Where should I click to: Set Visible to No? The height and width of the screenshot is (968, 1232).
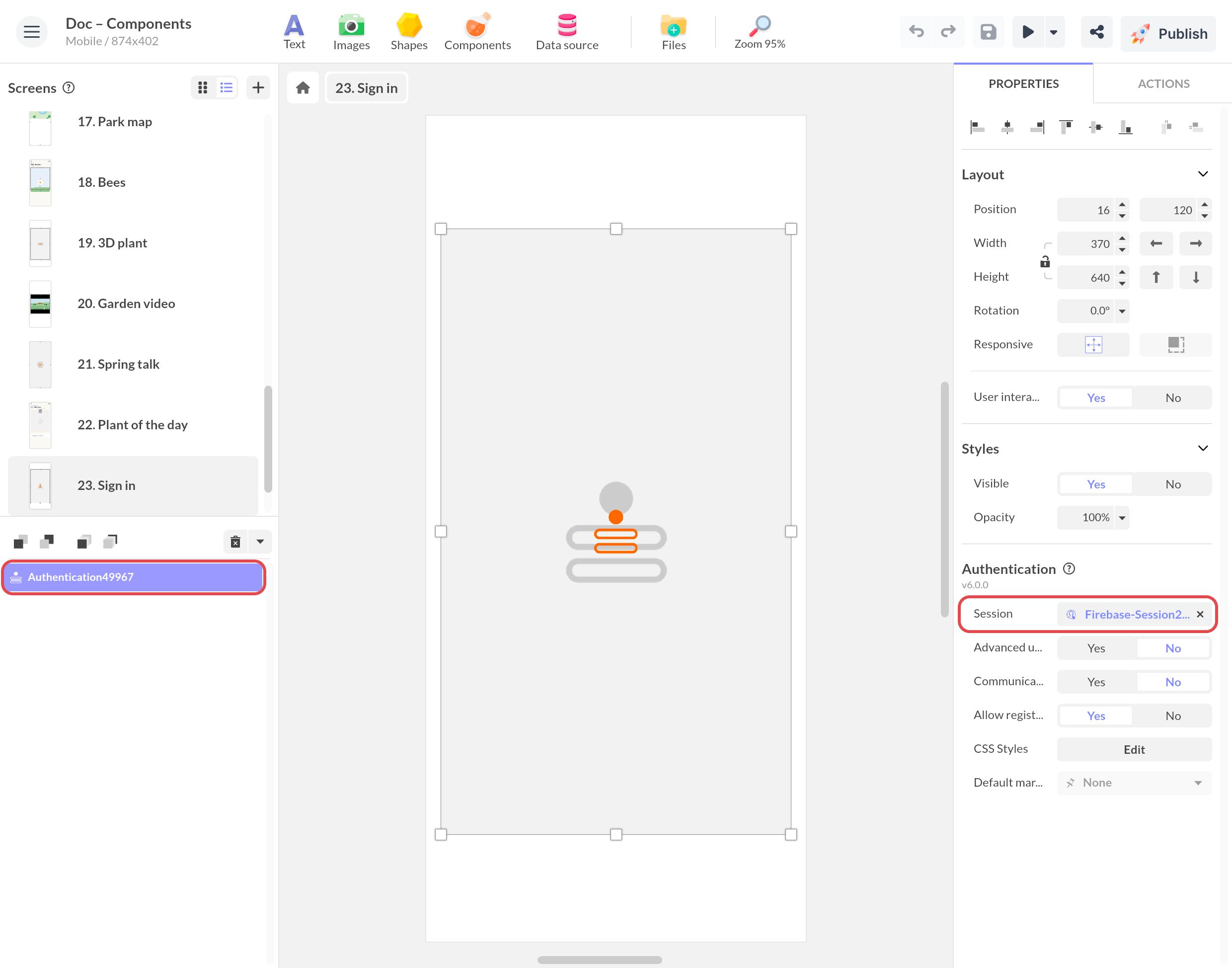(x=1172, y=484)
